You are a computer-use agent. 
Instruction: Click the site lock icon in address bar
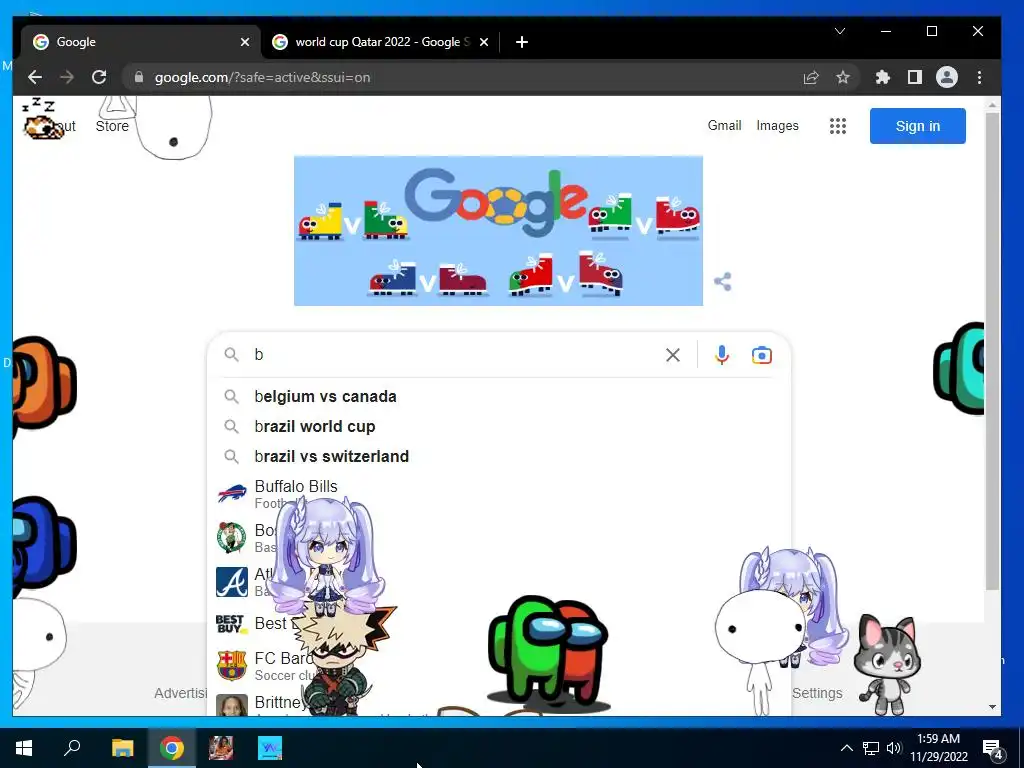(138, 77)
